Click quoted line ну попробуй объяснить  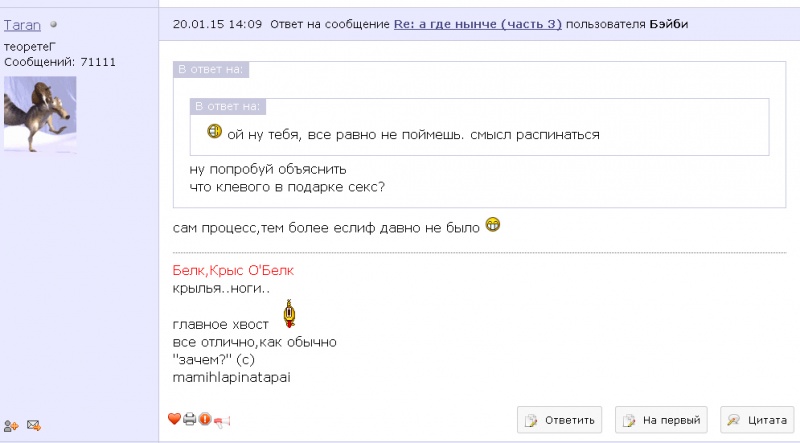268,169
